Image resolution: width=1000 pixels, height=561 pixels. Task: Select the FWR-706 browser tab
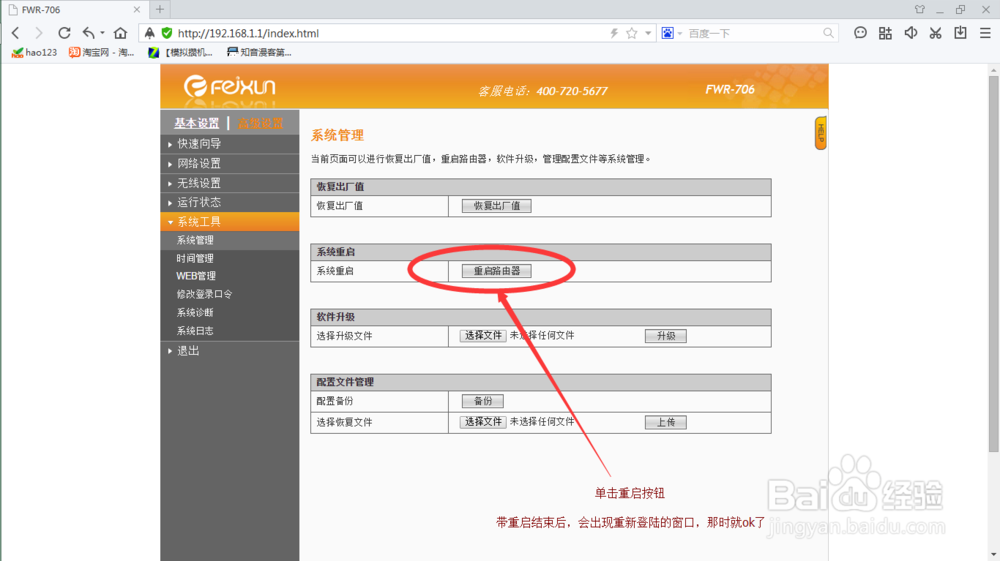[x=74, y=10]
